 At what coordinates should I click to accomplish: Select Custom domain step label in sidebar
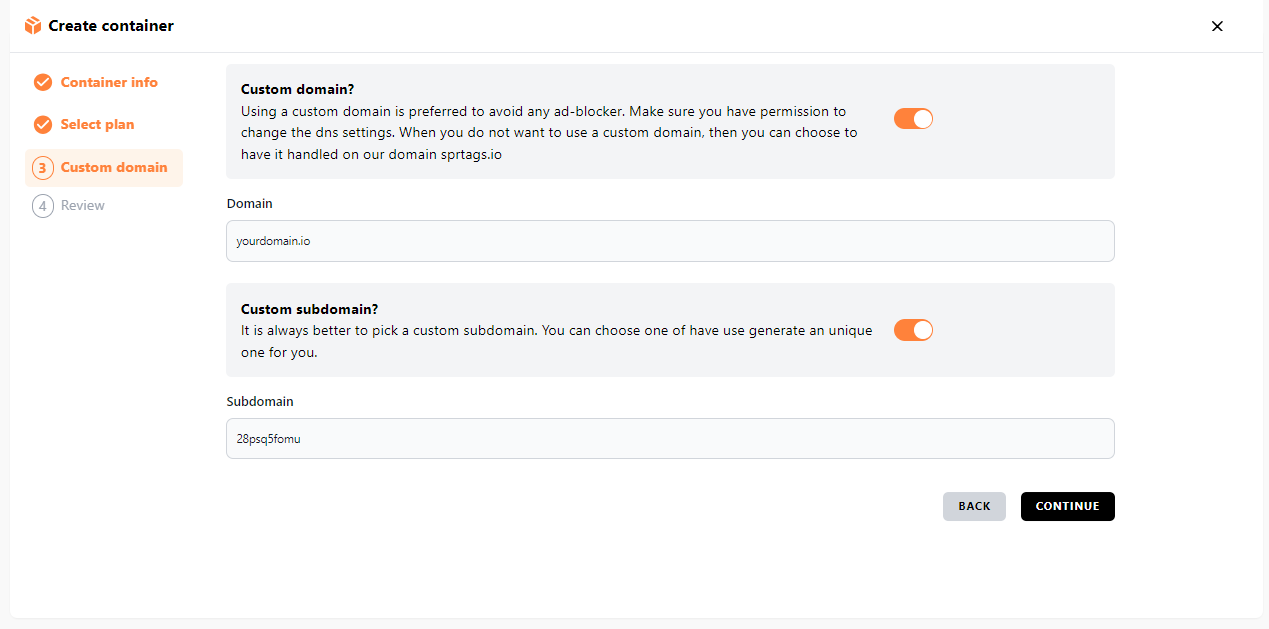[114, 167]
